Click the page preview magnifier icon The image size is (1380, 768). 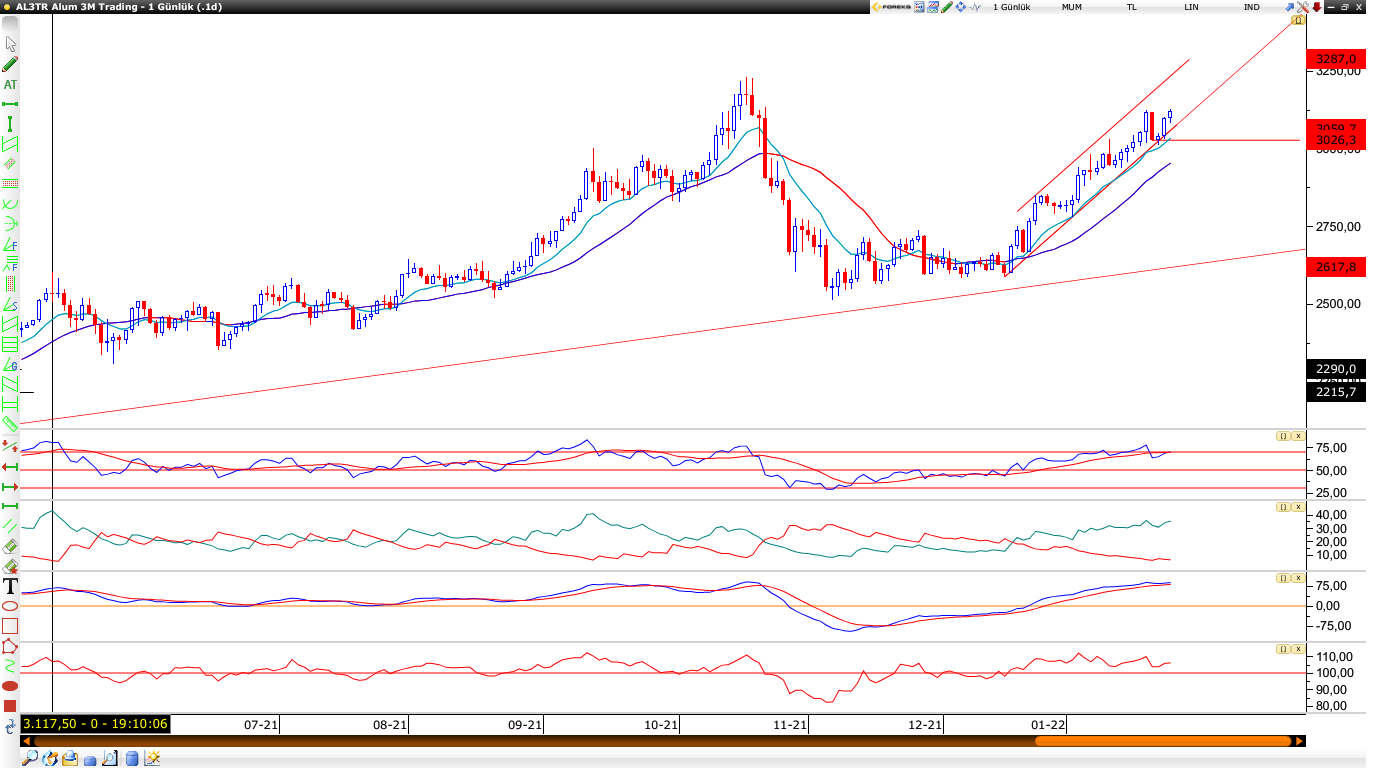[110, 758]
